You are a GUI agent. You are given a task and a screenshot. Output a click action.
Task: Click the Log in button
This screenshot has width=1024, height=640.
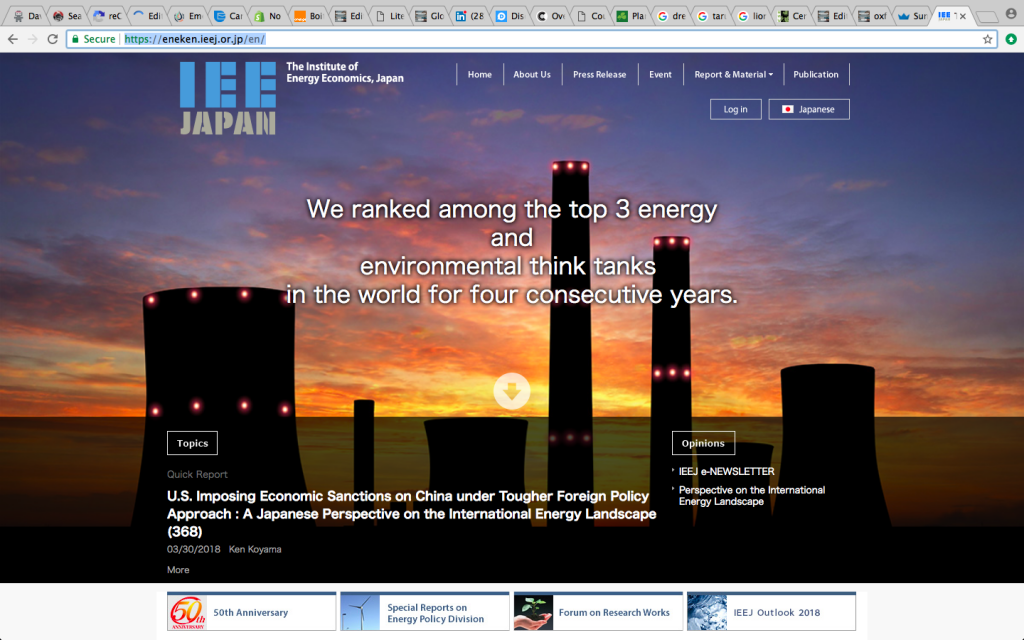pyautogui.click(x=735, y=109)
